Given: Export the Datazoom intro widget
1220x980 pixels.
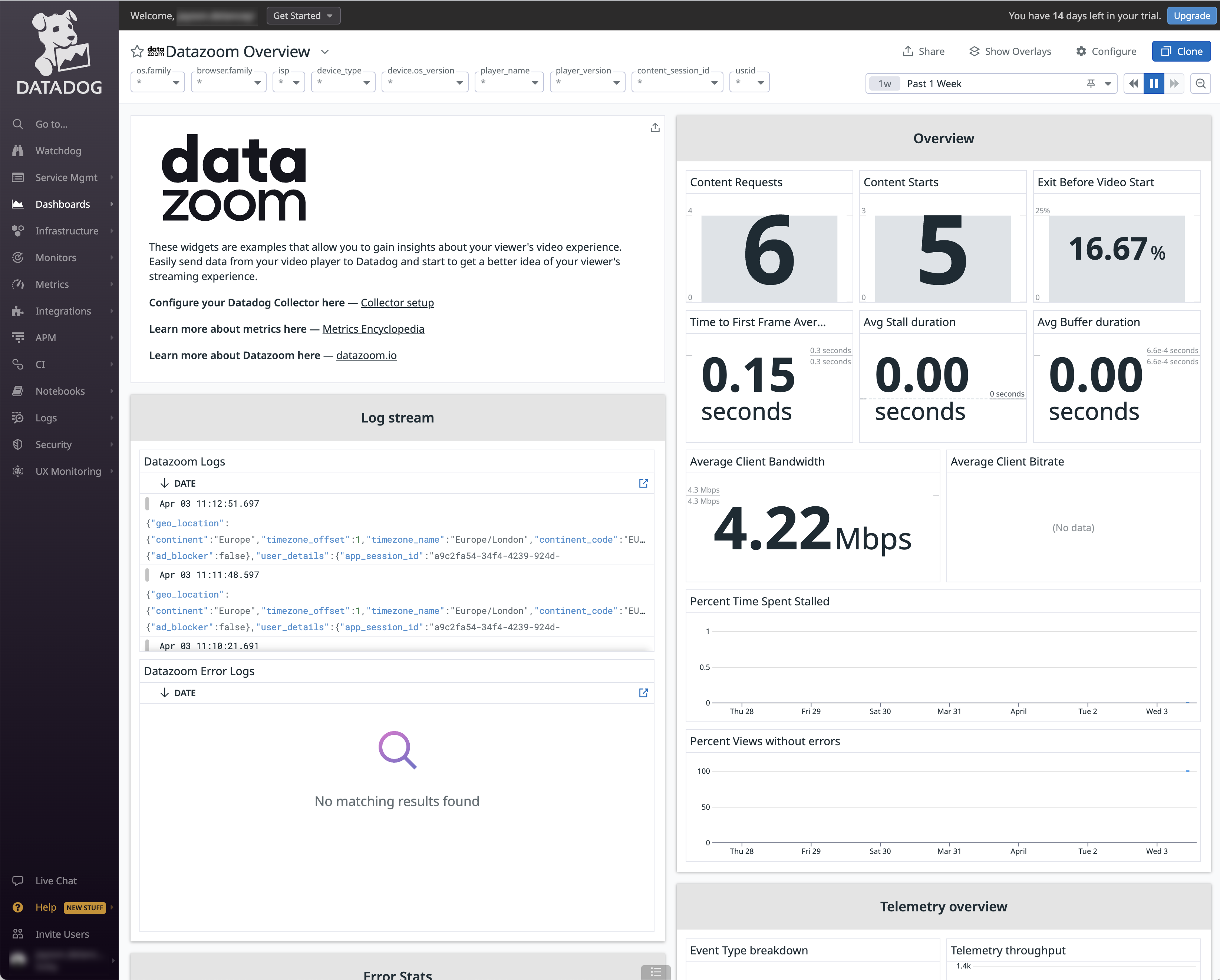Looking at the screenshot, I should point(655,128).
